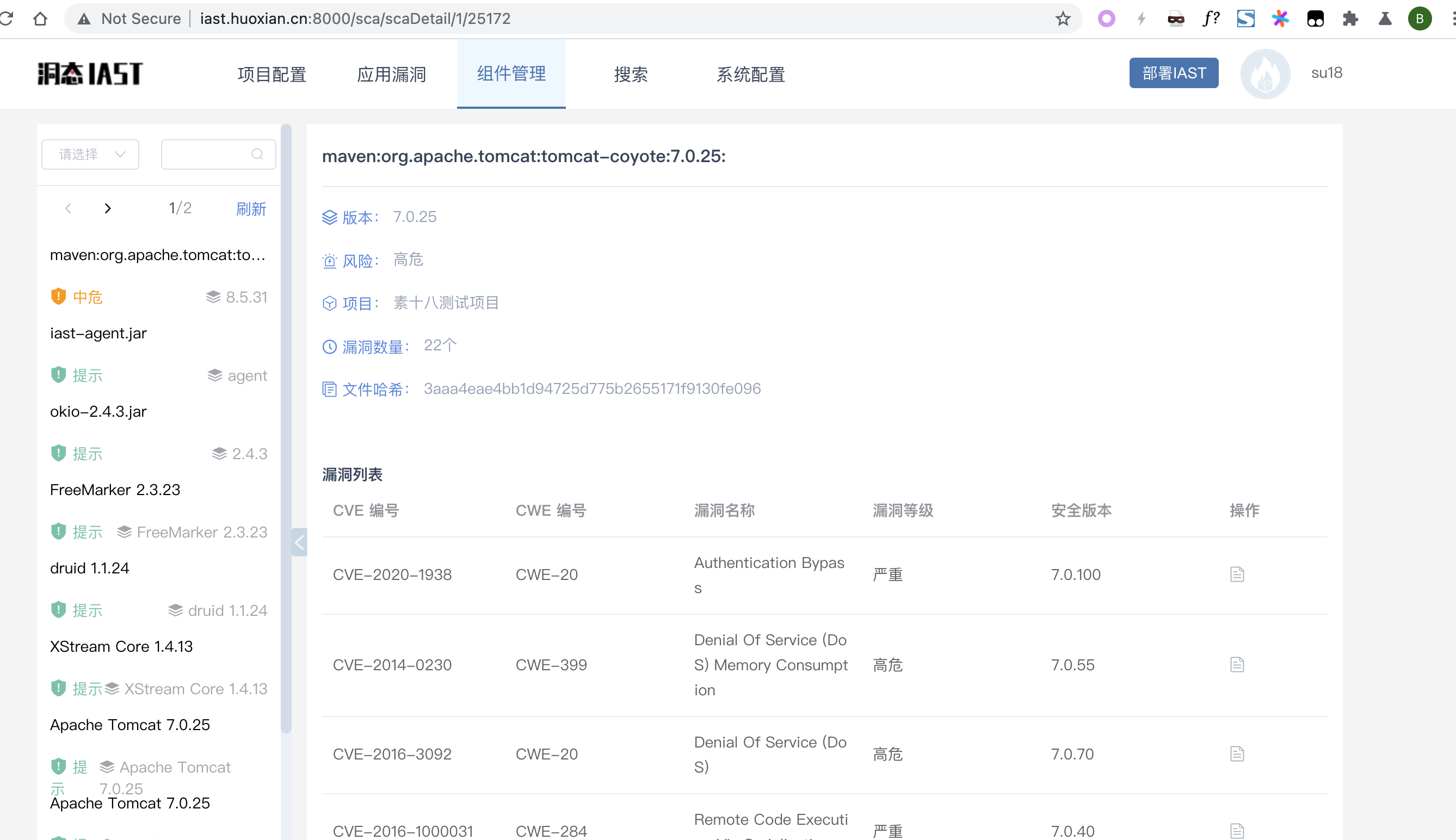Bookmark page with the star icon
The image size is (1456, 840).
[1063, 18]
